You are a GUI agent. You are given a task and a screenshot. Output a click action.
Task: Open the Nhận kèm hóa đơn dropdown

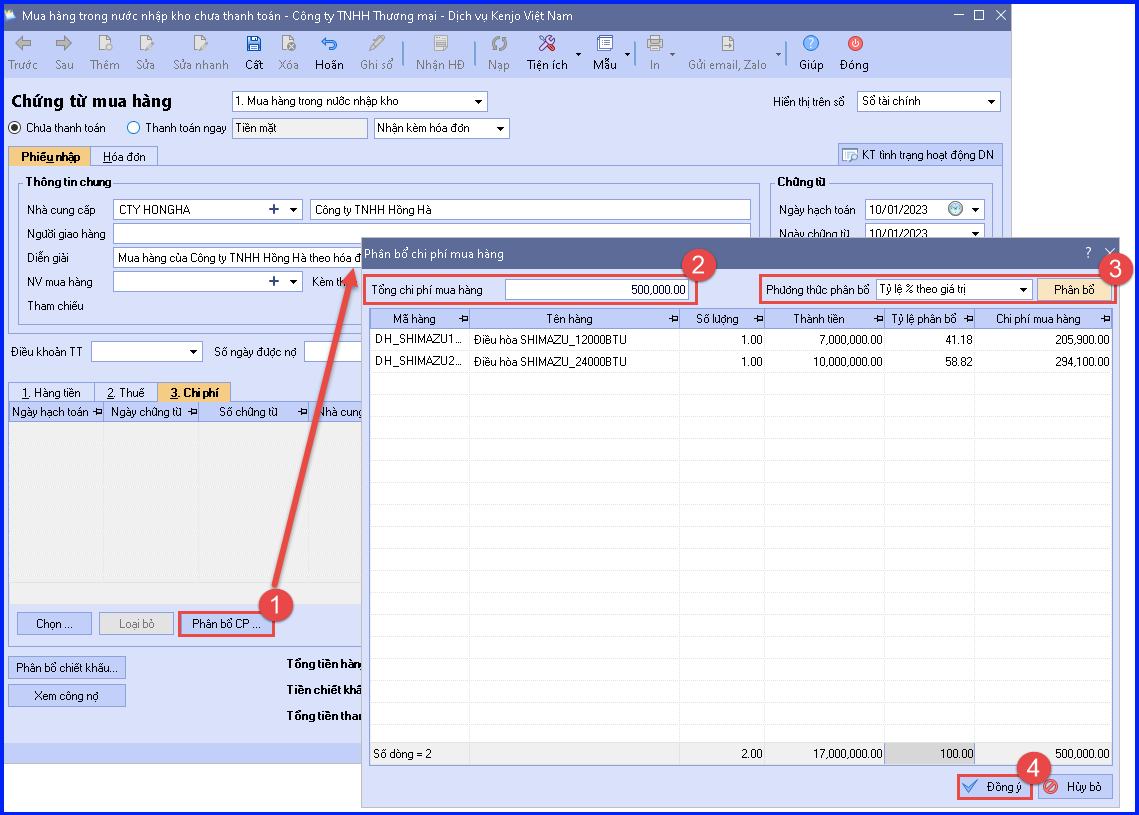pyautogui.click(x=500, y=129)
